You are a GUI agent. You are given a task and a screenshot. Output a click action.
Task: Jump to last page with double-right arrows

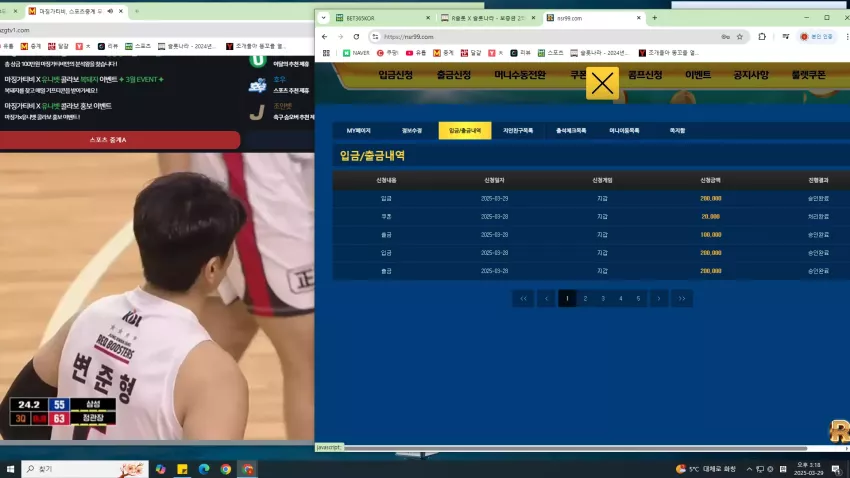coord(681,299)
